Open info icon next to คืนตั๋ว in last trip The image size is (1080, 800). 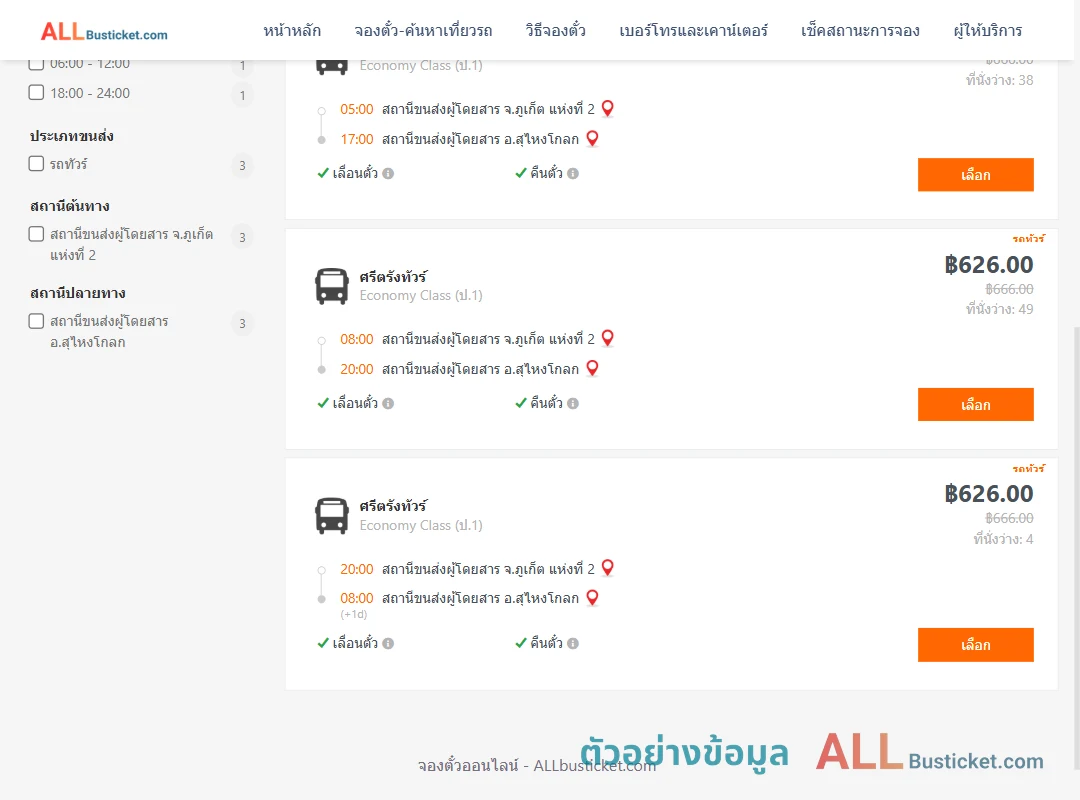573,644
